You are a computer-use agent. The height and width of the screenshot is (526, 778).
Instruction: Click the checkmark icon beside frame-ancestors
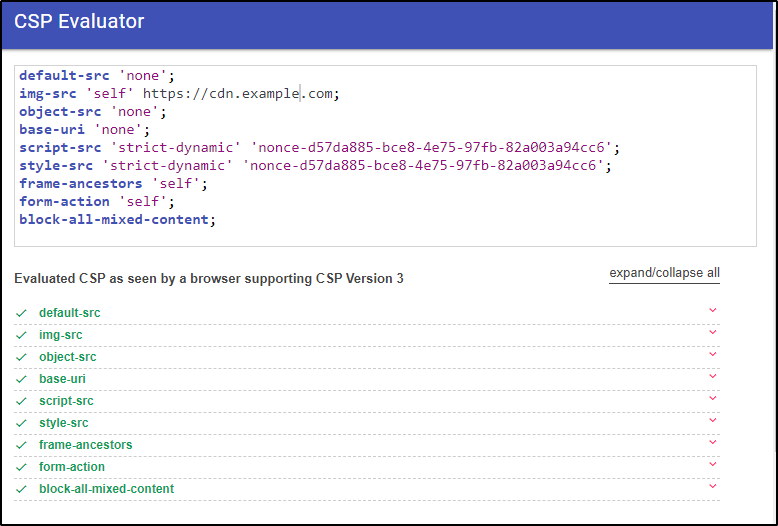coord(21,445)
